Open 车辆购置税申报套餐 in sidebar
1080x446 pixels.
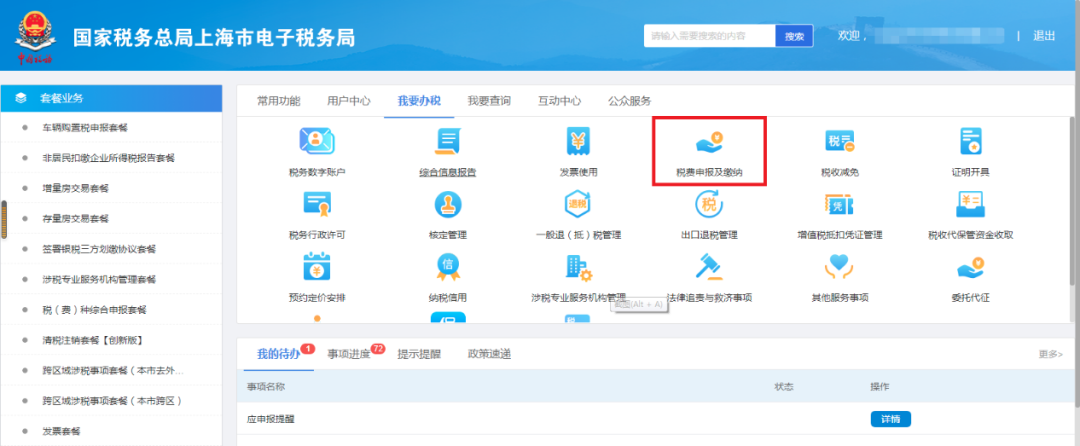tap(85, 128)
